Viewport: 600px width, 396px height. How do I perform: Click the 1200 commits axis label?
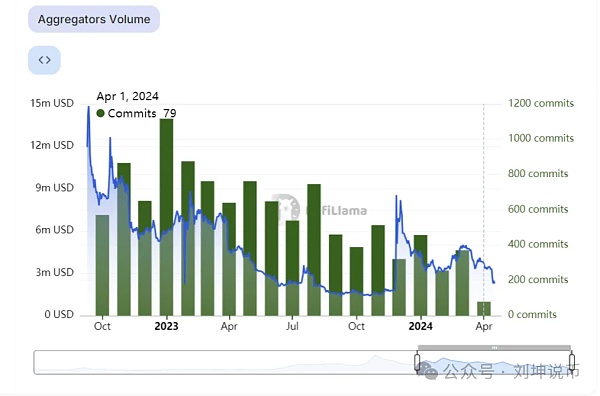click(541, 103)
